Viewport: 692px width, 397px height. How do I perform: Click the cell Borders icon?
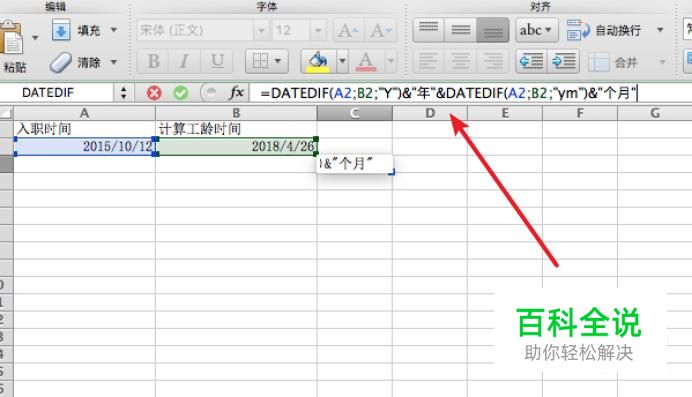pos(260,61)
